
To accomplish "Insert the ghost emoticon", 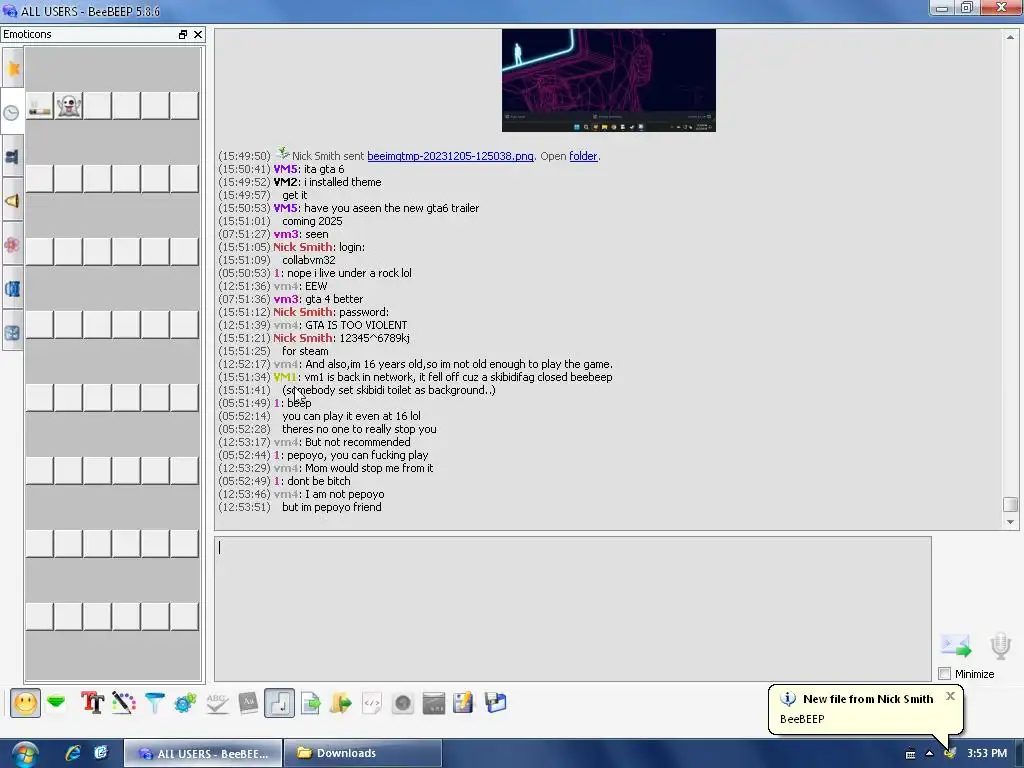I will click(x=69, y=106).
